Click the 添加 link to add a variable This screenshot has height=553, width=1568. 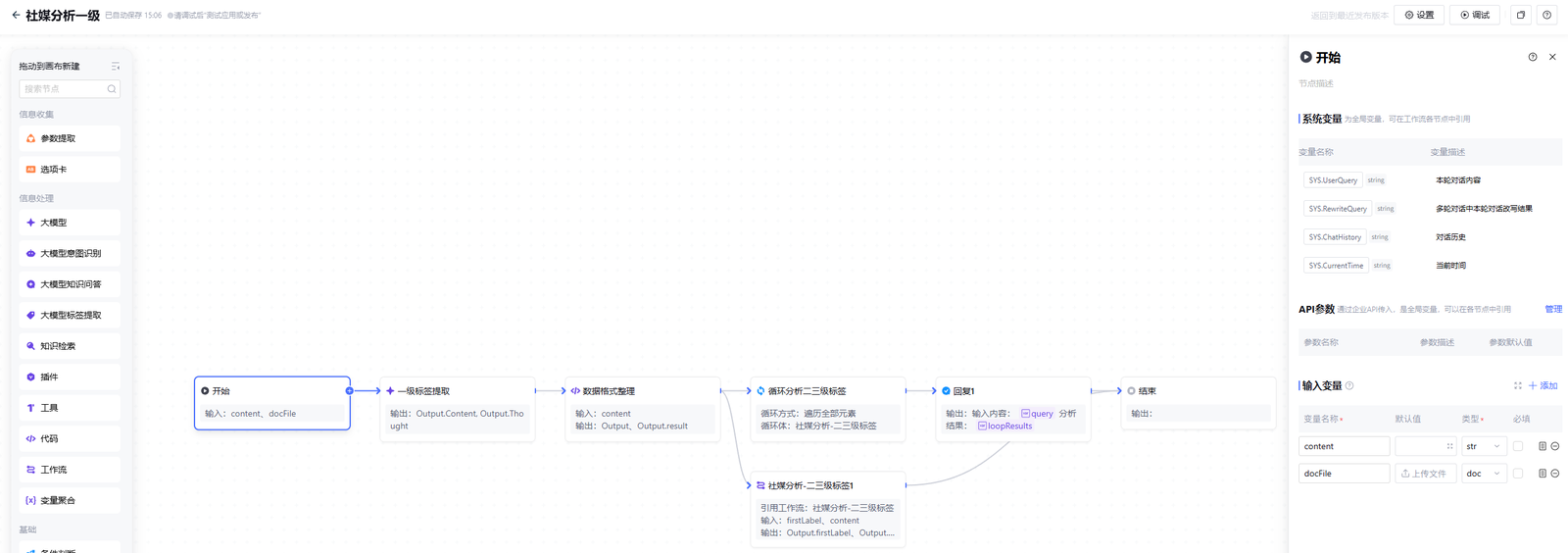point(1543,386)
